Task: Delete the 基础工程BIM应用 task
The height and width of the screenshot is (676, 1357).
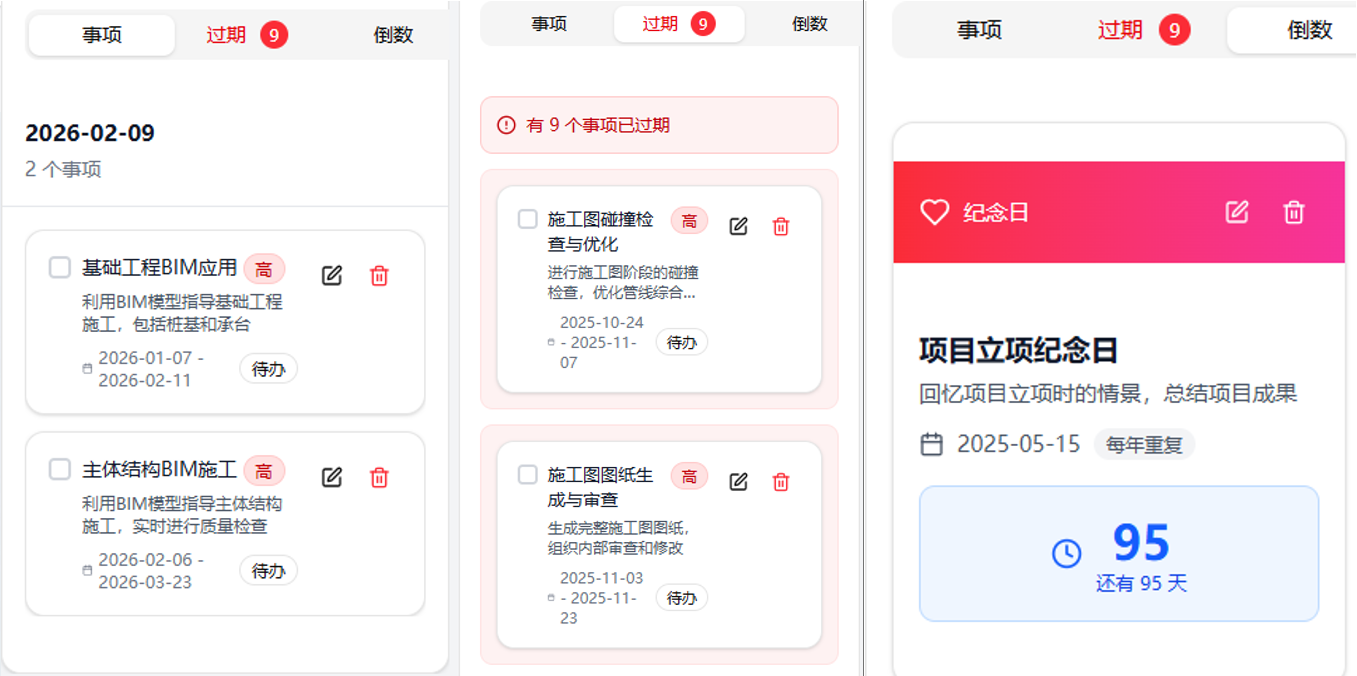Action: pyautogui.click(x=379, y=276)
